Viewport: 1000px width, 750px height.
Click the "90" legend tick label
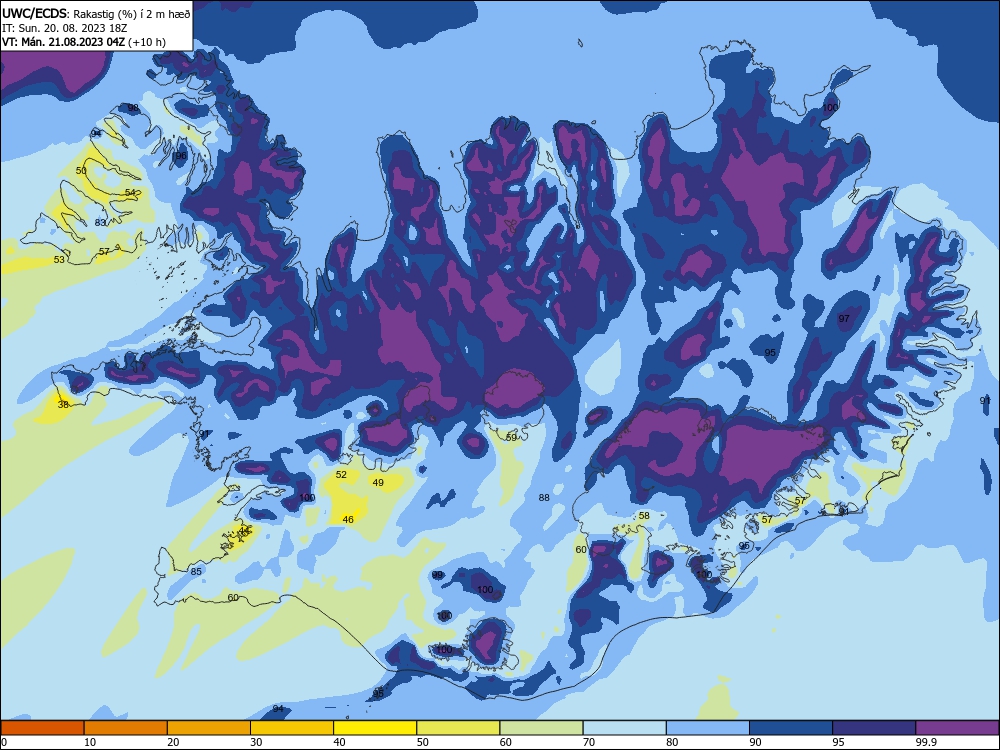pos(756,742)
